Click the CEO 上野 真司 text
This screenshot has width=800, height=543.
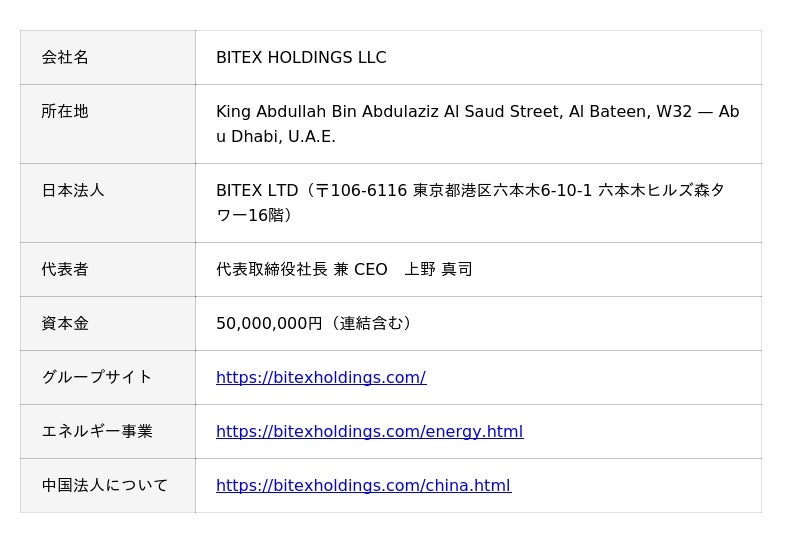413,269
